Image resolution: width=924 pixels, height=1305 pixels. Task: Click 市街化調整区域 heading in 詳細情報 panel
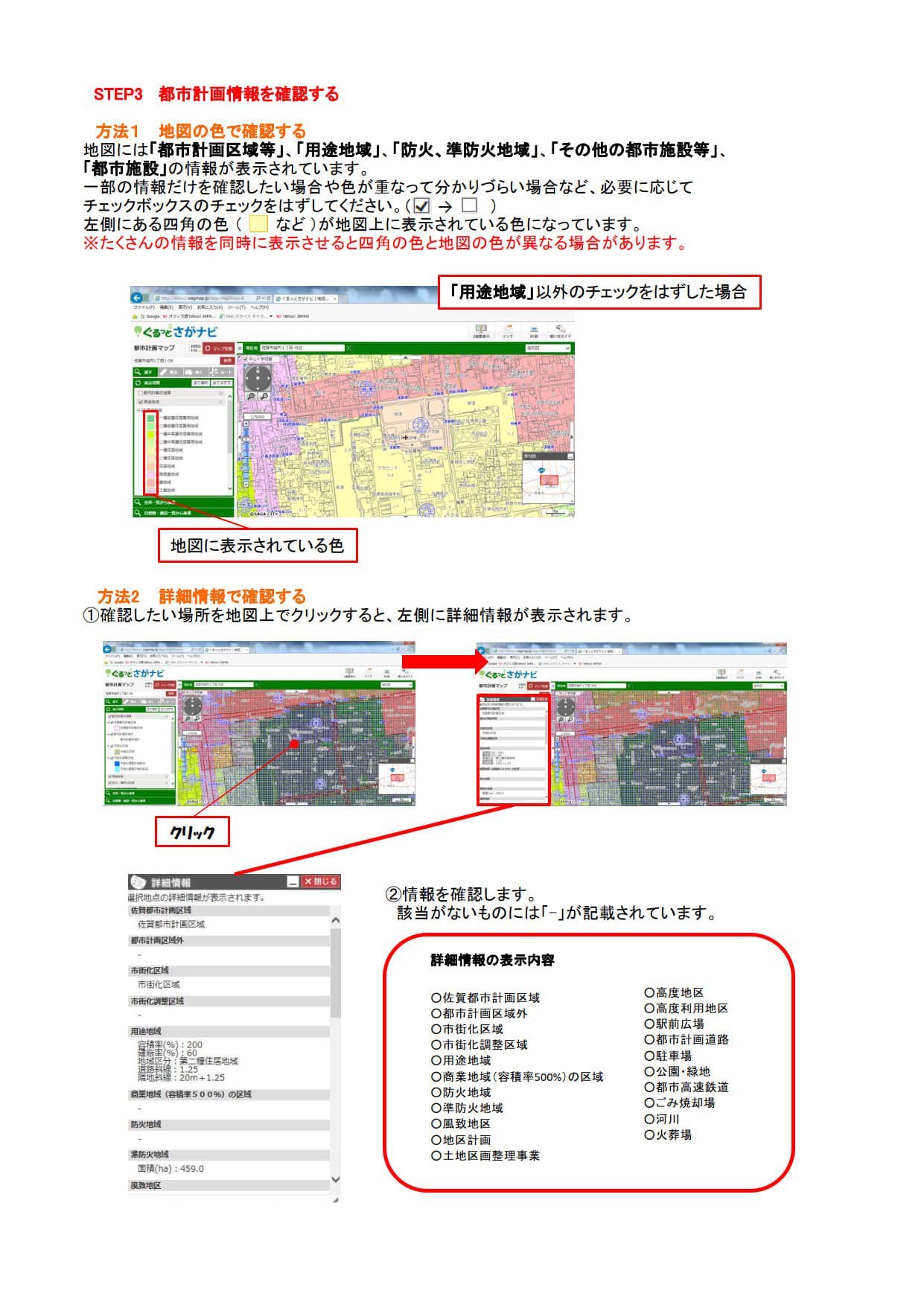pos(156,1001)
